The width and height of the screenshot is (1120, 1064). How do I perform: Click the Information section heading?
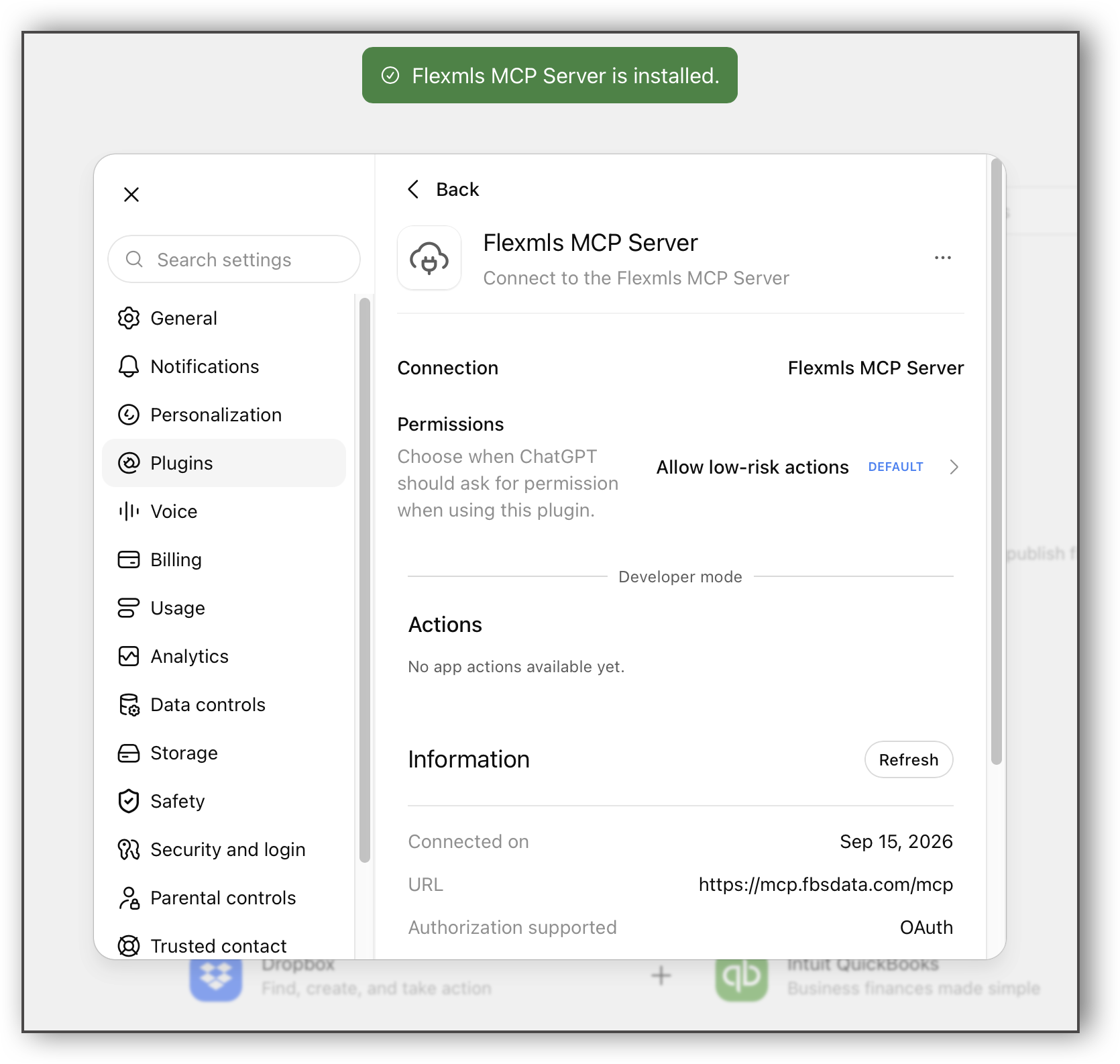pos(469,759)
